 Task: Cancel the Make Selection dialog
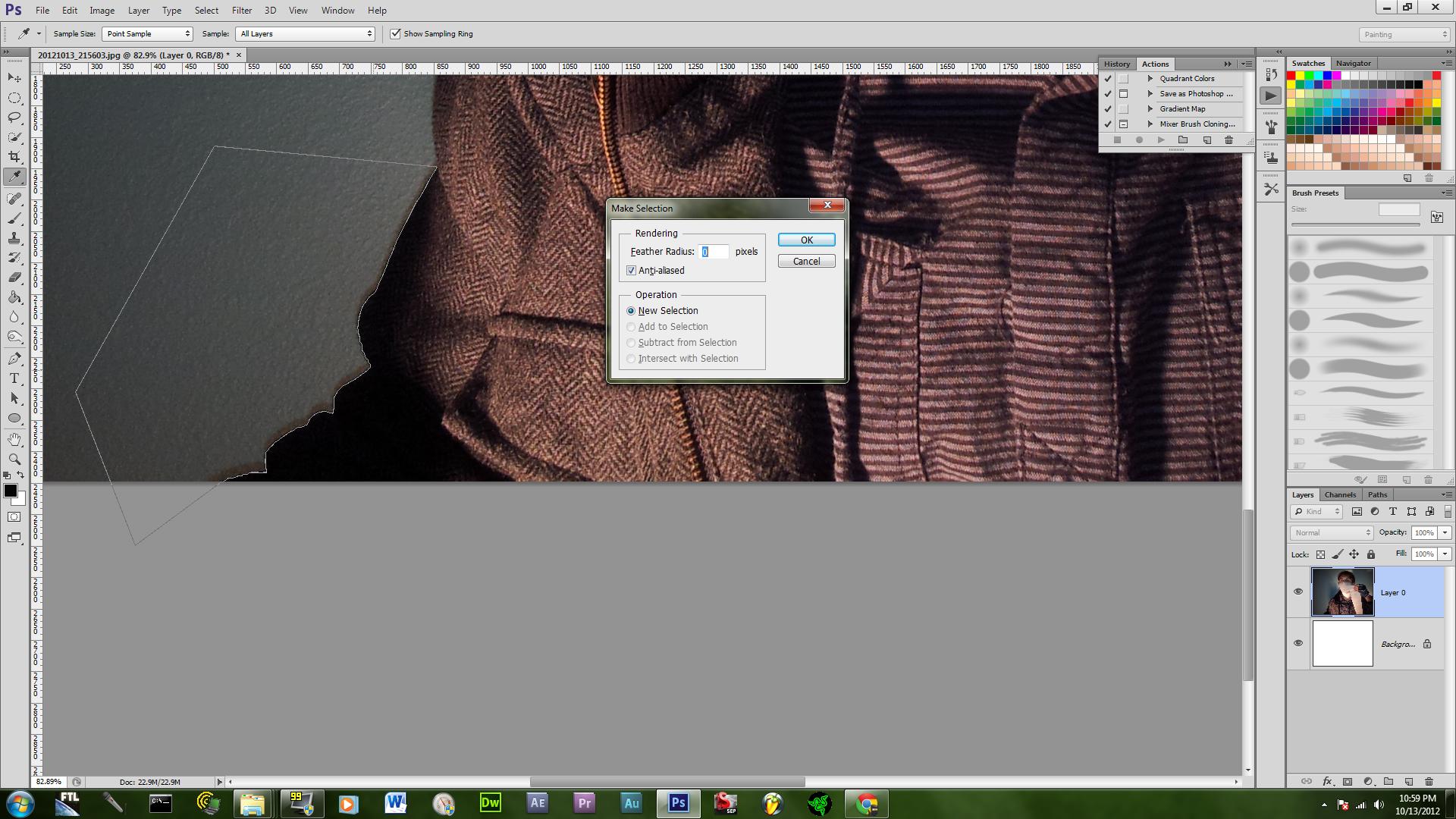(806, 261)
